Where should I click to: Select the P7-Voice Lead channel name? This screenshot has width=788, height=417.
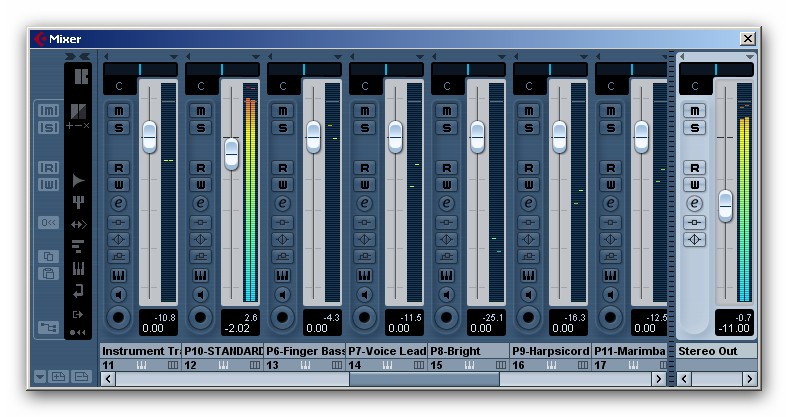pyautogui.click(x=386, y=351)
